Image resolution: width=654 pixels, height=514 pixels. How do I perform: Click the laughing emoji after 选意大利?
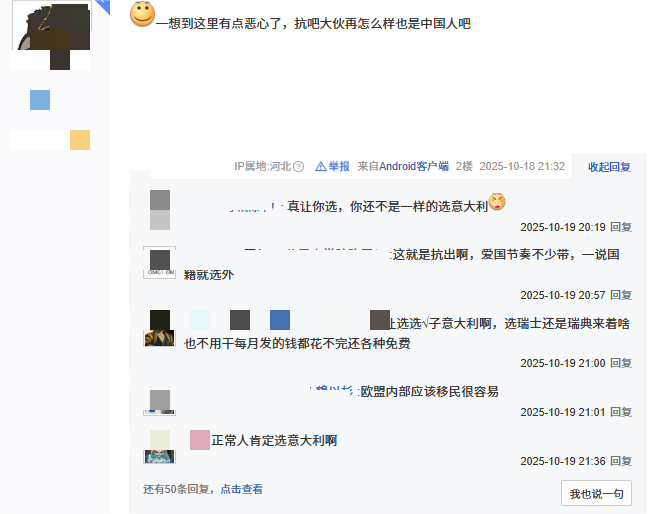coord(497,202)
